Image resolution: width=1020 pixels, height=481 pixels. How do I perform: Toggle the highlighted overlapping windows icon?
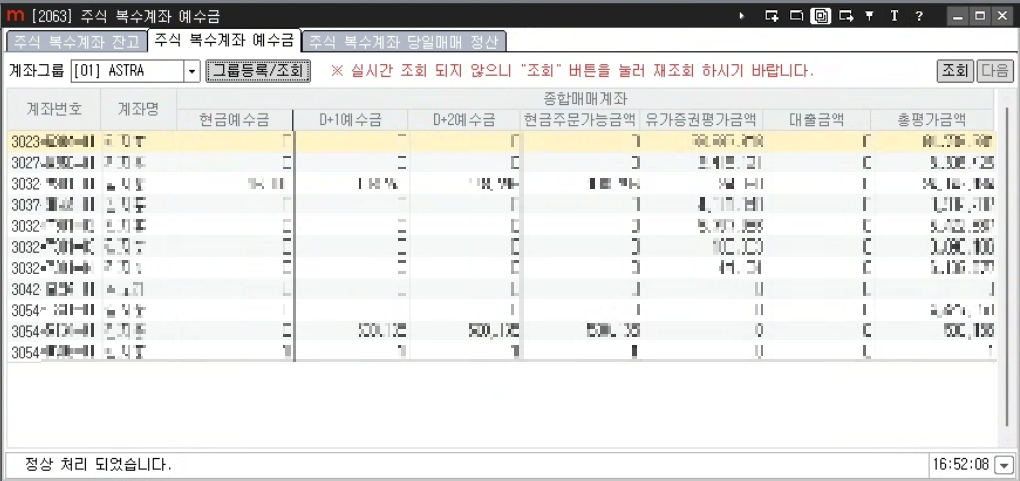pos(821,16)
